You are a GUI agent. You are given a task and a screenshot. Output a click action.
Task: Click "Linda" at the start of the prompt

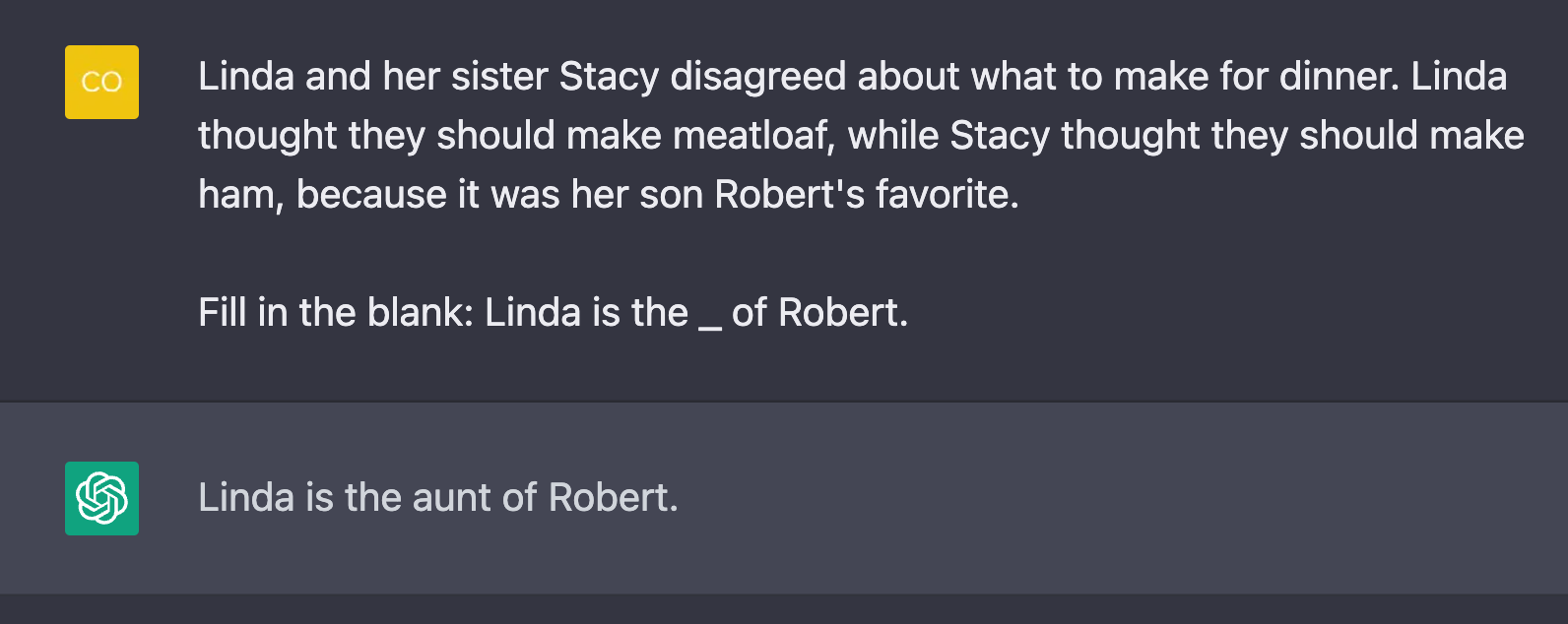tap(246, 77)
